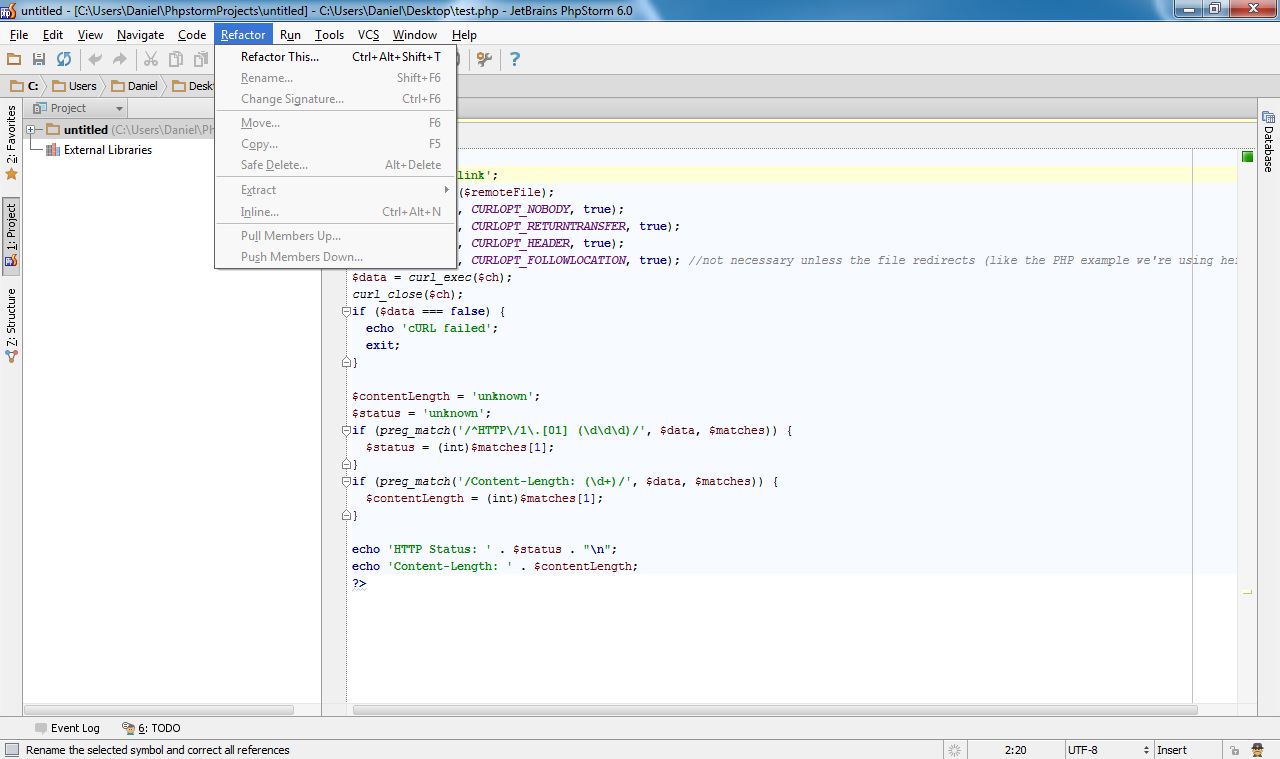Click the editor horizontal scrollbar

[774, 710]
